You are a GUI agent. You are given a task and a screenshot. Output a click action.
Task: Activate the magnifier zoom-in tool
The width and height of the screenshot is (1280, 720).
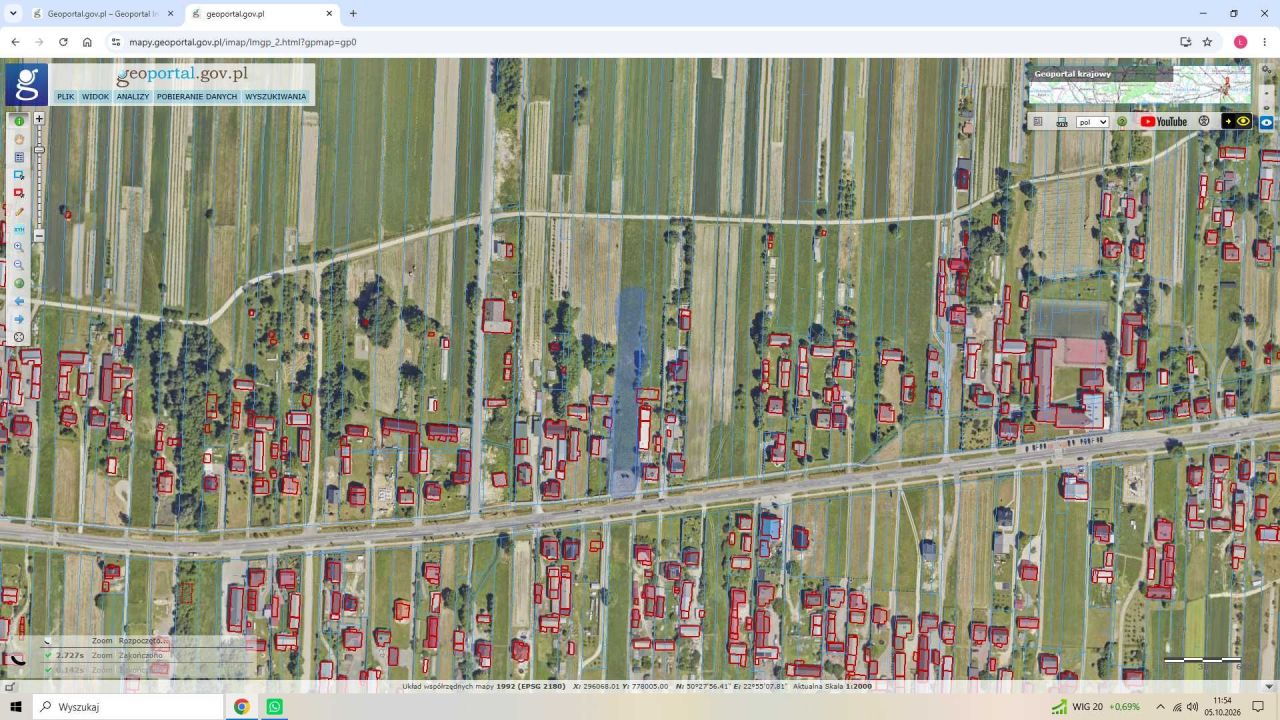(x=19, y=247)
